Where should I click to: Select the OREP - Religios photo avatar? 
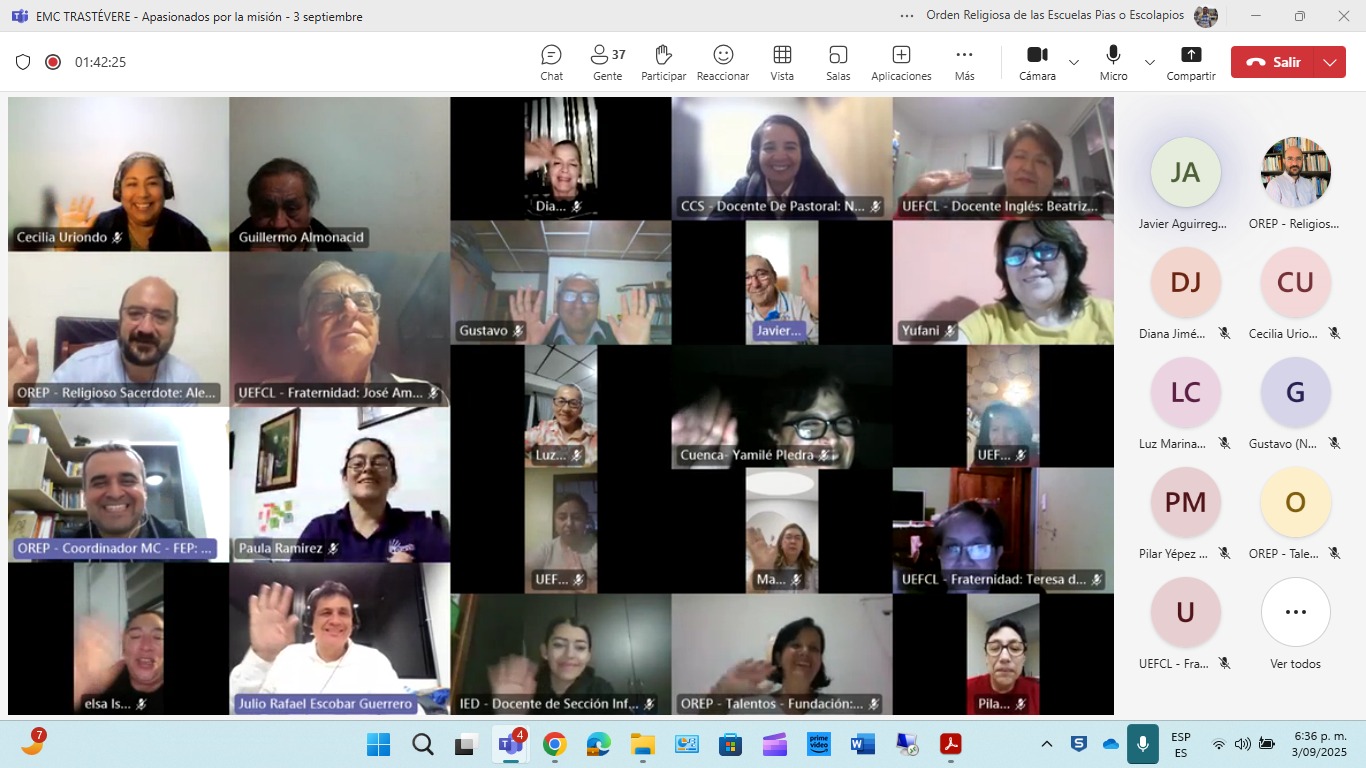coord(1296,172)
